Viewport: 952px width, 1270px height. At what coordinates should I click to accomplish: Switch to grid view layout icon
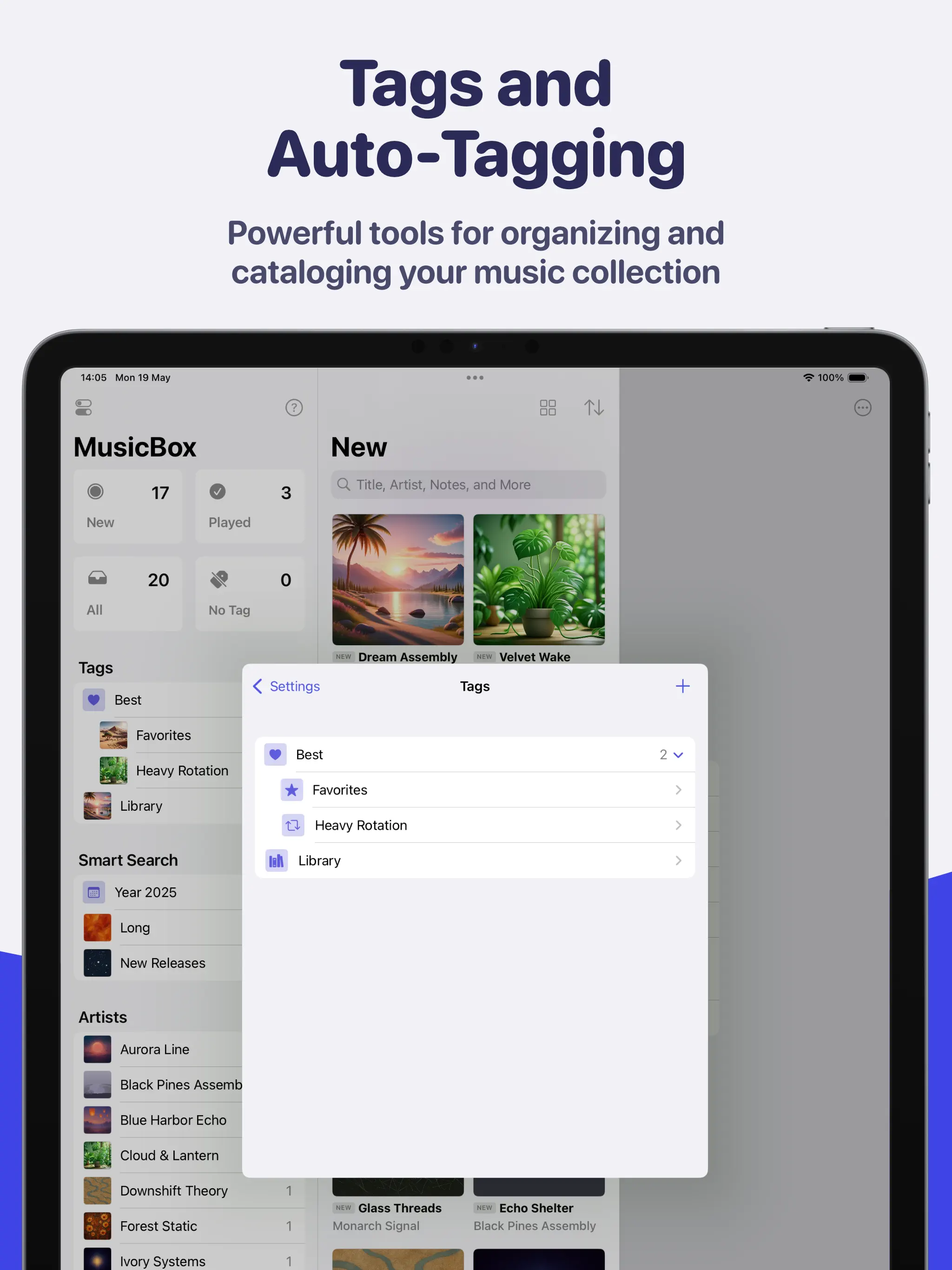click(548, 408)
